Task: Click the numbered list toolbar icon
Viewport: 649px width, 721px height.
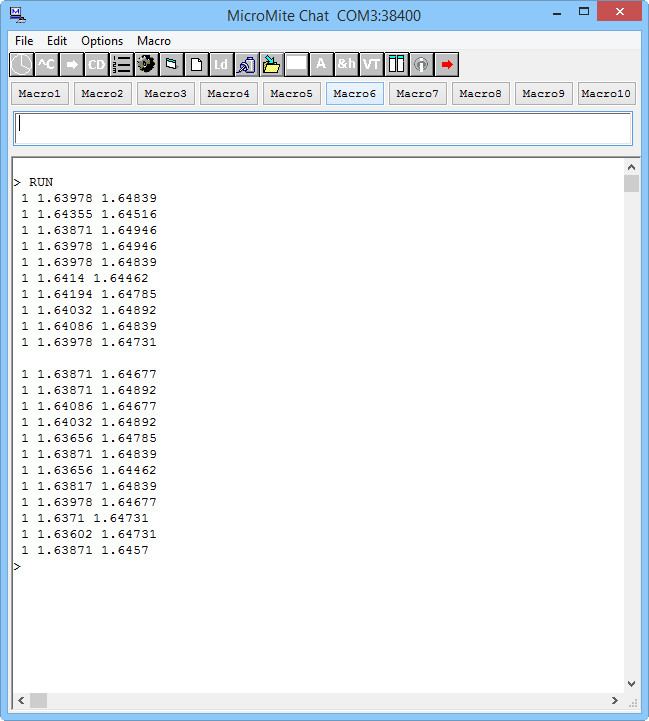Action: click(x=121, y=64)
